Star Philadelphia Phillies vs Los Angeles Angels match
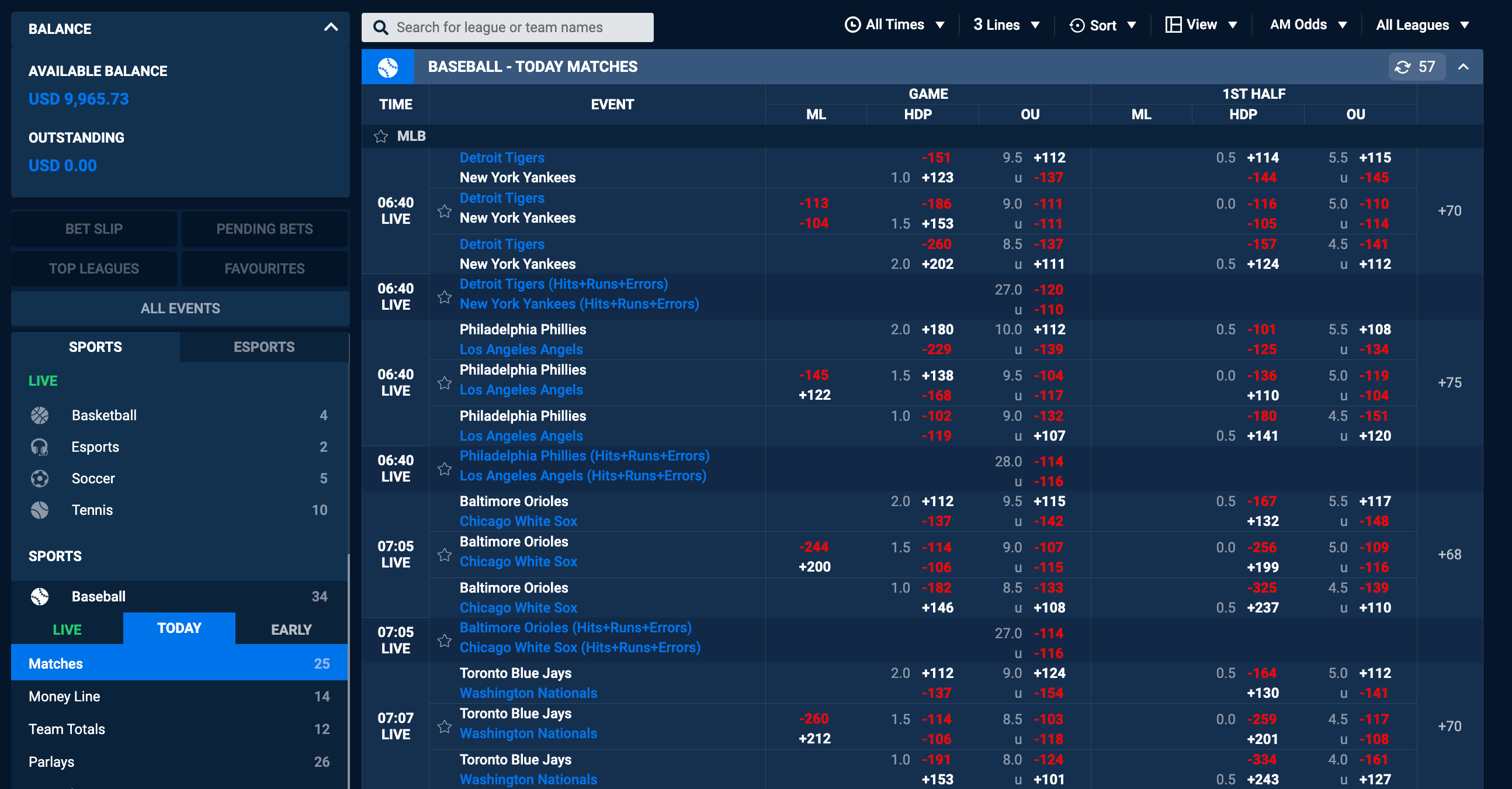Viewport: 1512px width, 789px height. (x=445, y=383)
